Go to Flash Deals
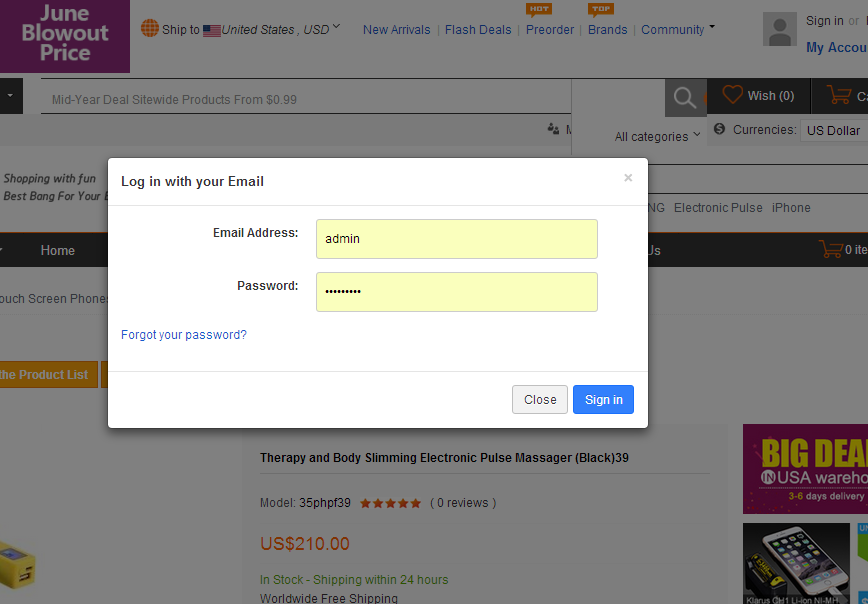868x604 pixels. [x=478, y=30]
